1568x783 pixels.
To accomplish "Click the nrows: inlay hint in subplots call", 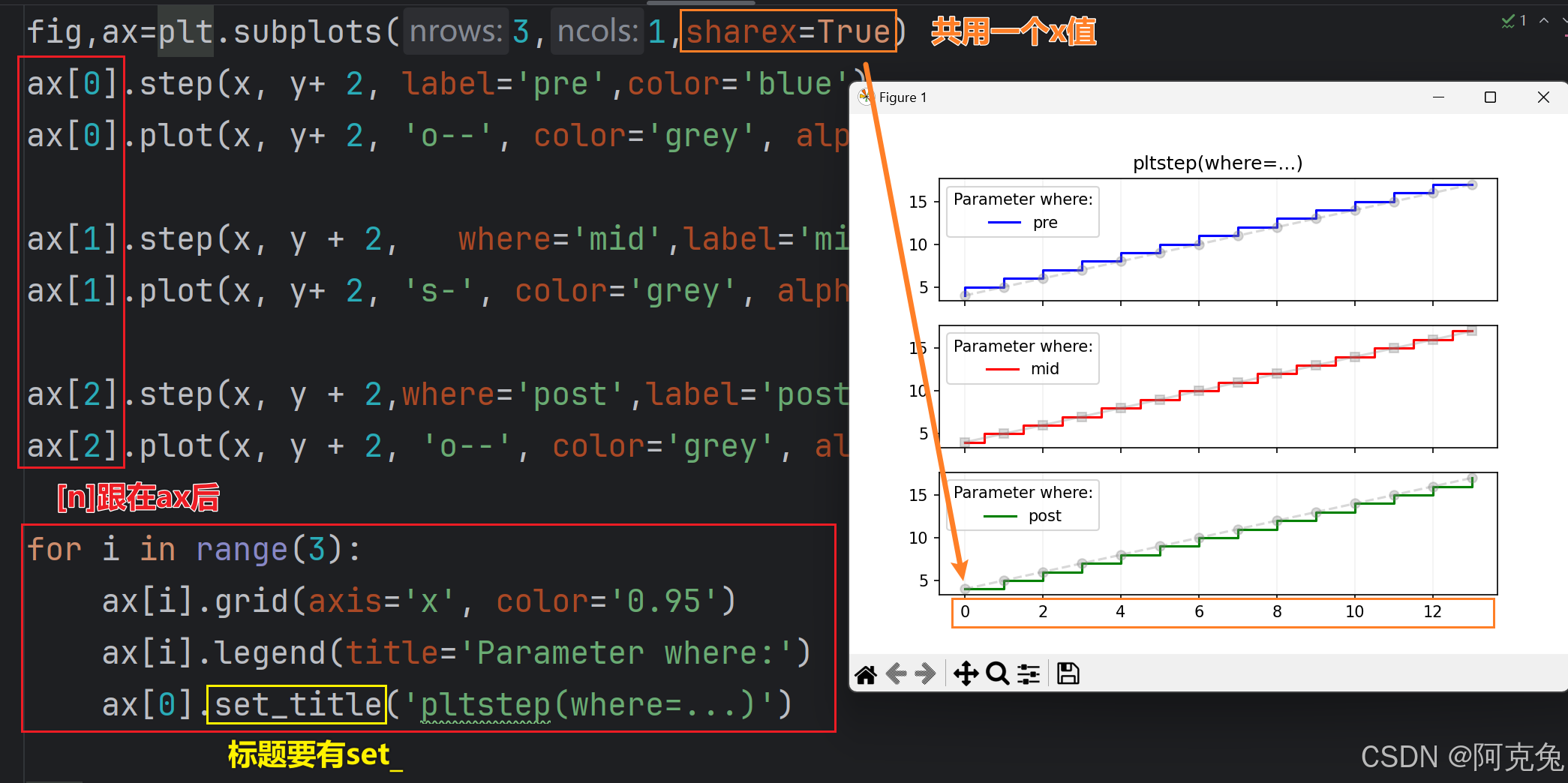I will (x=455, y=31).
